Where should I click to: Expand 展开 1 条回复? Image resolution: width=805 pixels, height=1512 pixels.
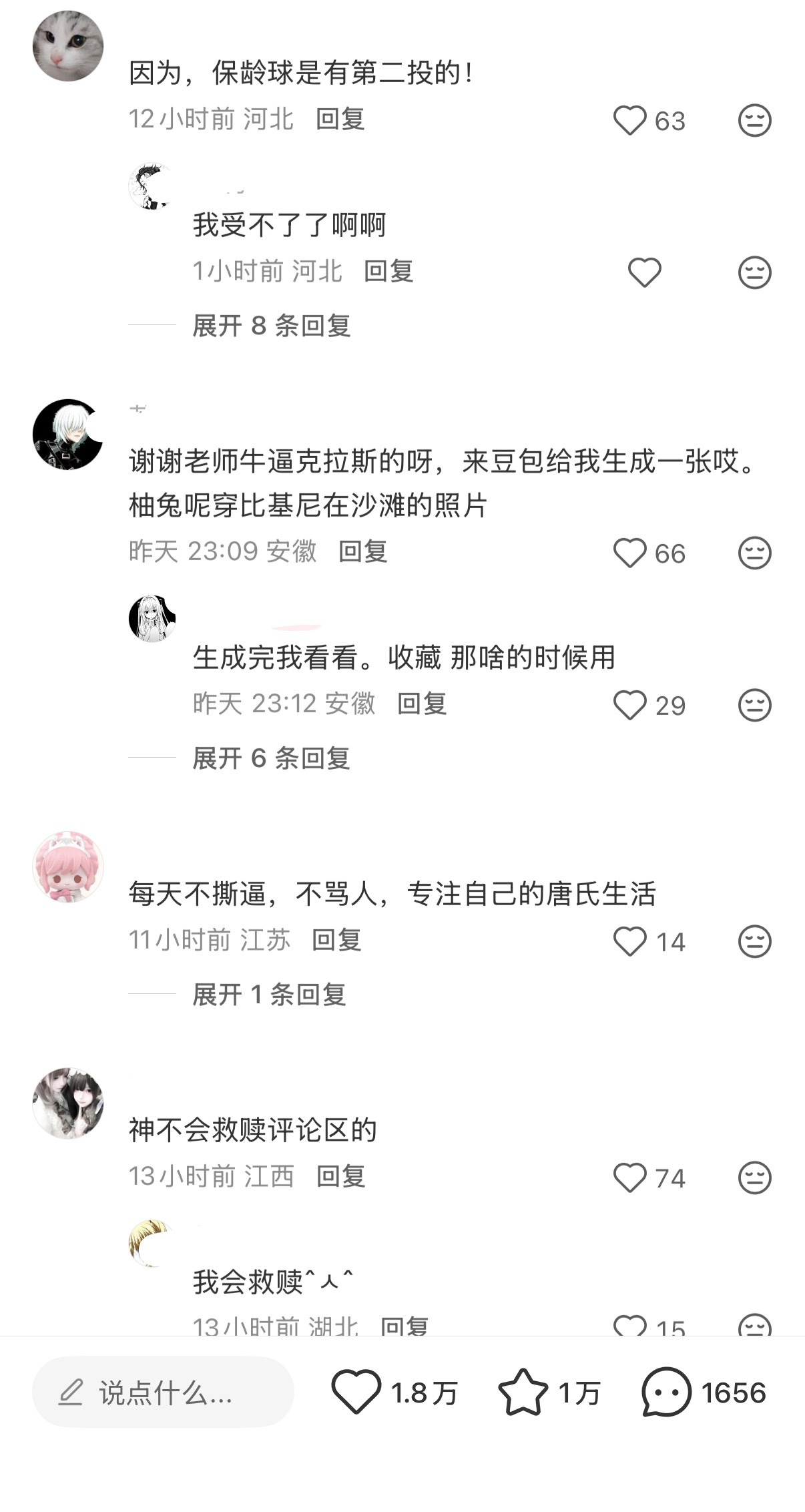click(x=269, y=995)
